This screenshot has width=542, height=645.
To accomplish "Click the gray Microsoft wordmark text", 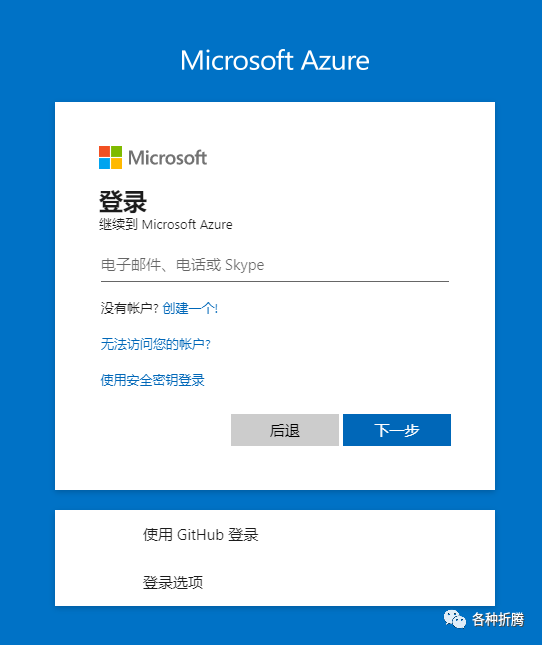I will point(167,158).
